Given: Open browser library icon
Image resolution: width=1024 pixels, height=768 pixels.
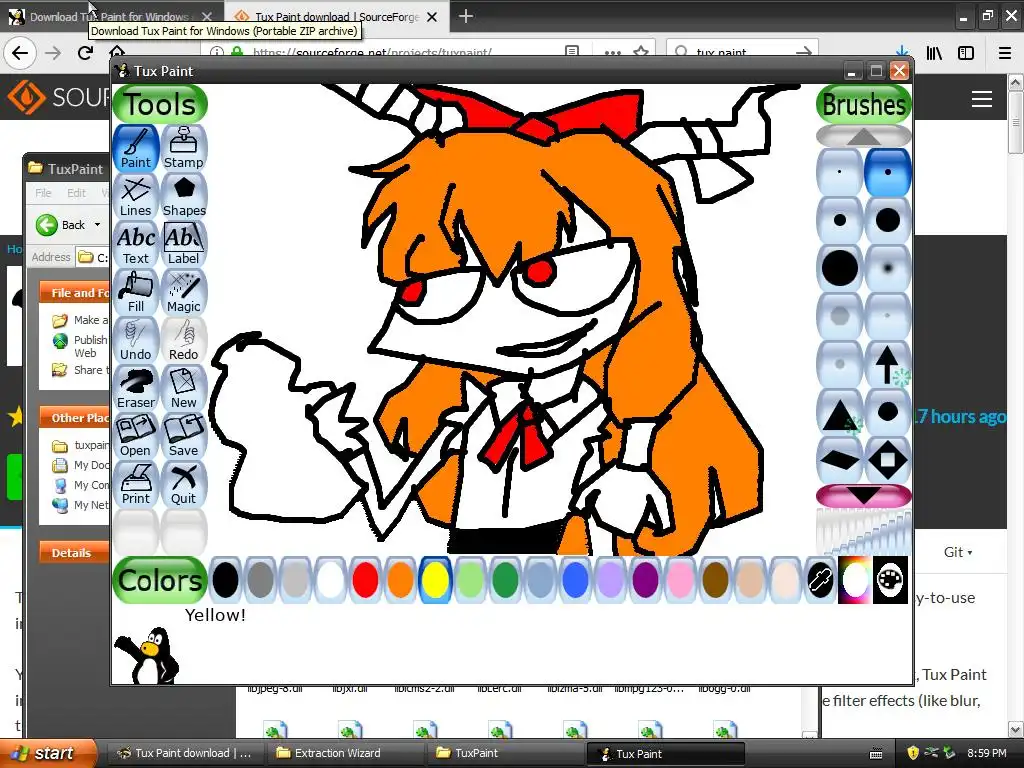Looking at the screenshot, I should [934, 53].
